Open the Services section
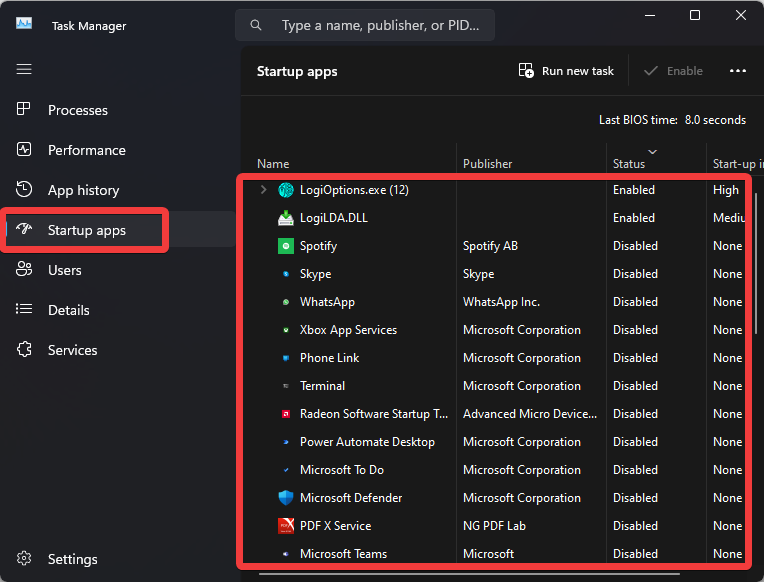This screenshot has width=764, height=582. click(72, 350)
